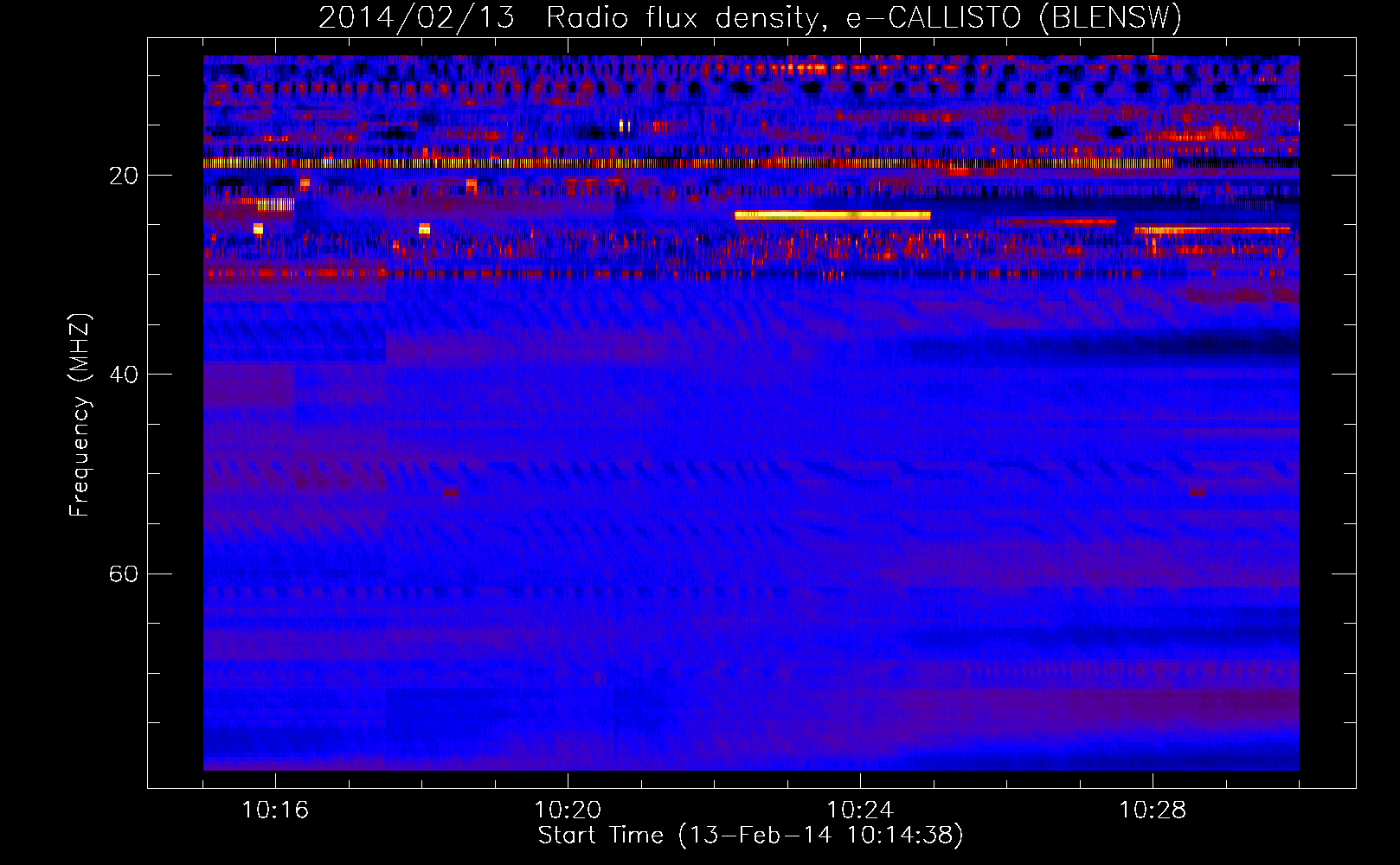The image size is (1400, 865).
Task: Click the 10:16 time axis label
Action: click(x=275, y=811)
